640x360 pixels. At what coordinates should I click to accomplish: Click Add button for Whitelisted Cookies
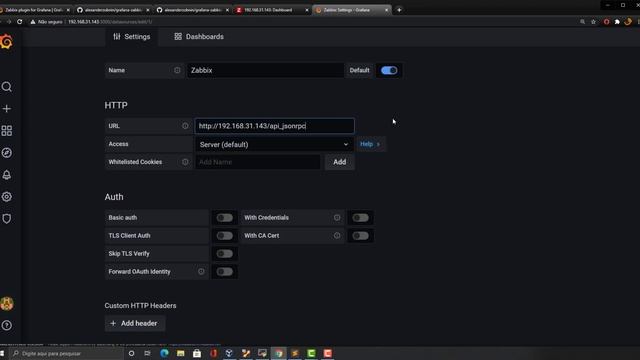(340, 162)
